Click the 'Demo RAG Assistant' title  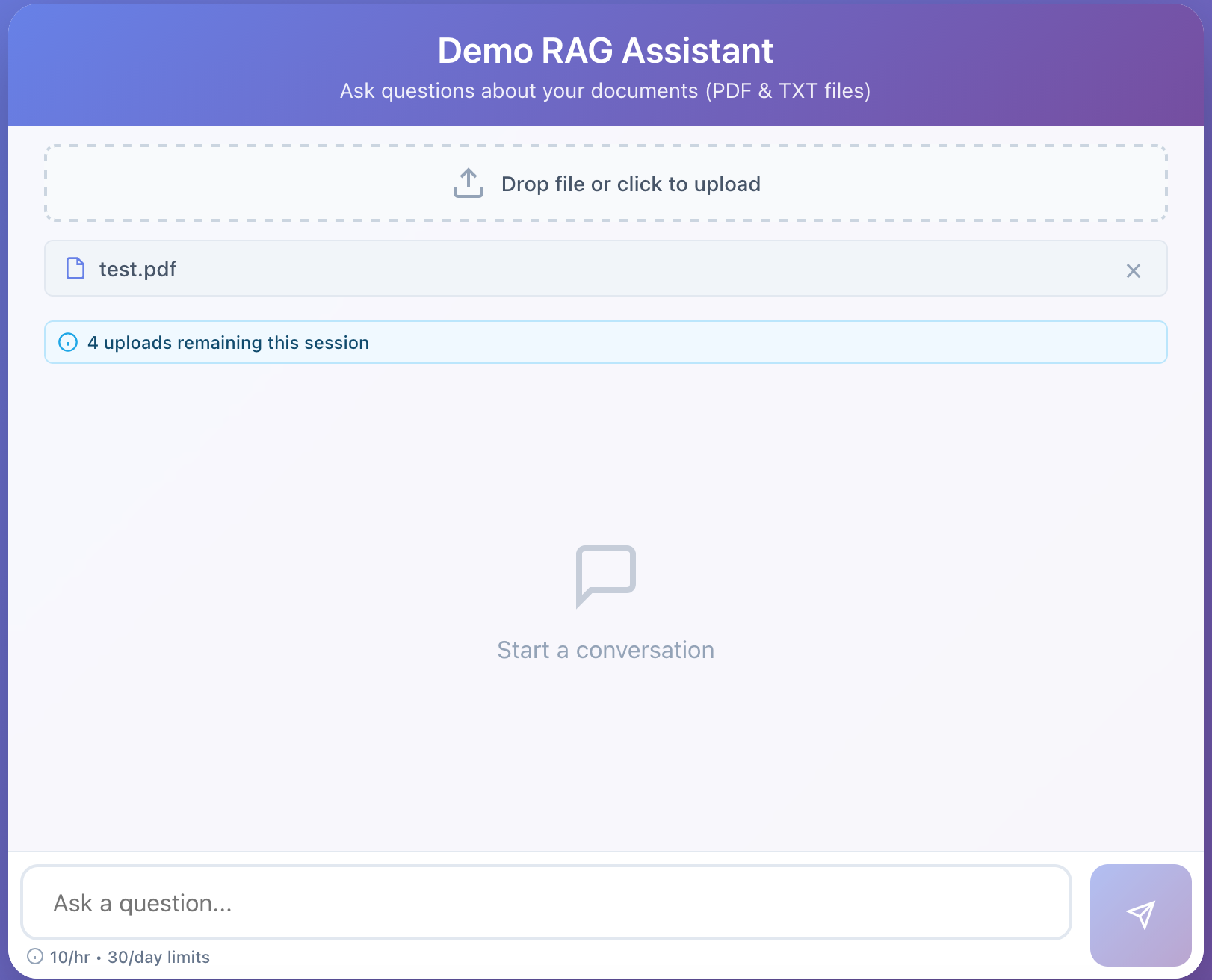605,51
